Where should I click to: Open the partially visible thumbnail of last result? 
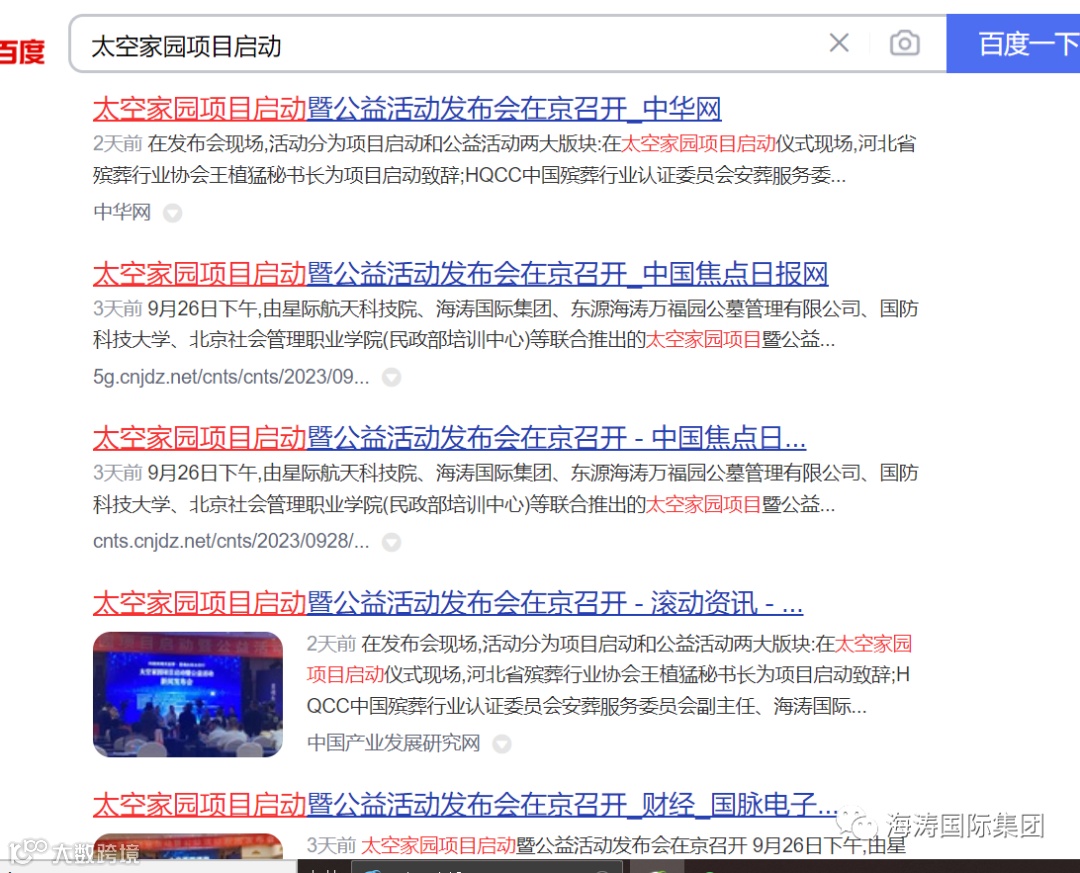pos(188,845)
